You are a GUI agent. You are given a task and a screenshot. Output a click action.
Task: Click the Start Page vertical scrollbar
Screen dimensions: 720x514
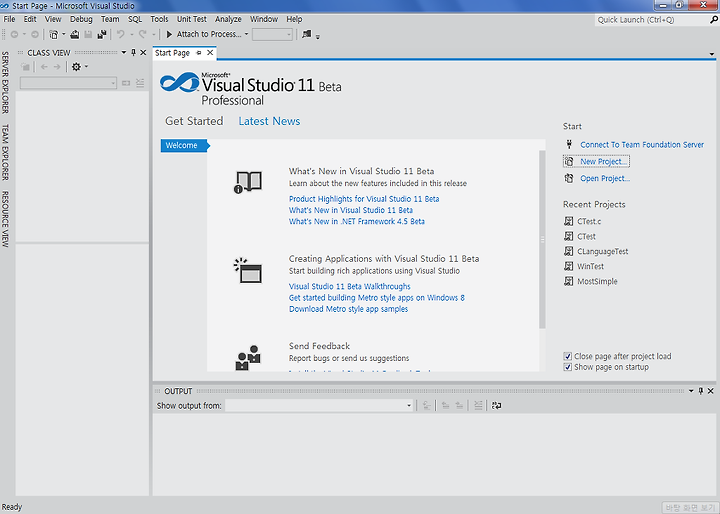point(542,239)
